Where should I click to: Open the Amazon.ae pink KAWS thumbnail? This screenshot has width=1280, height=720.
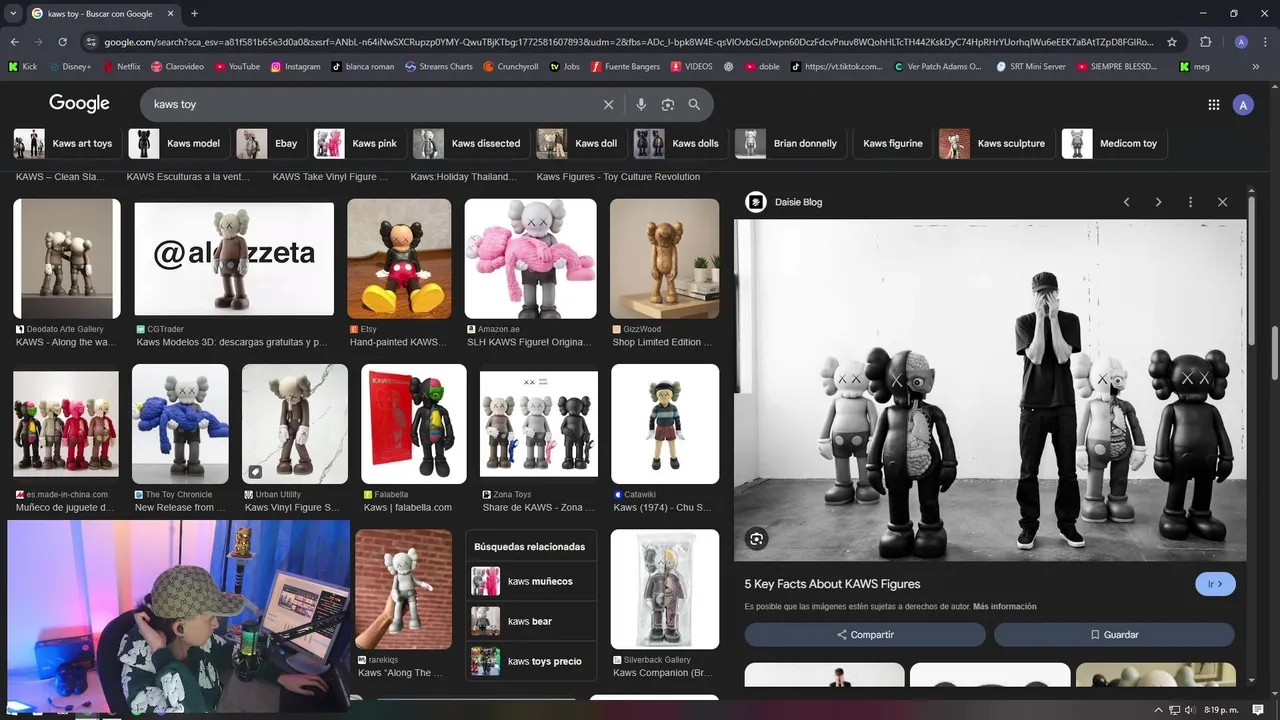click(530, 258)
